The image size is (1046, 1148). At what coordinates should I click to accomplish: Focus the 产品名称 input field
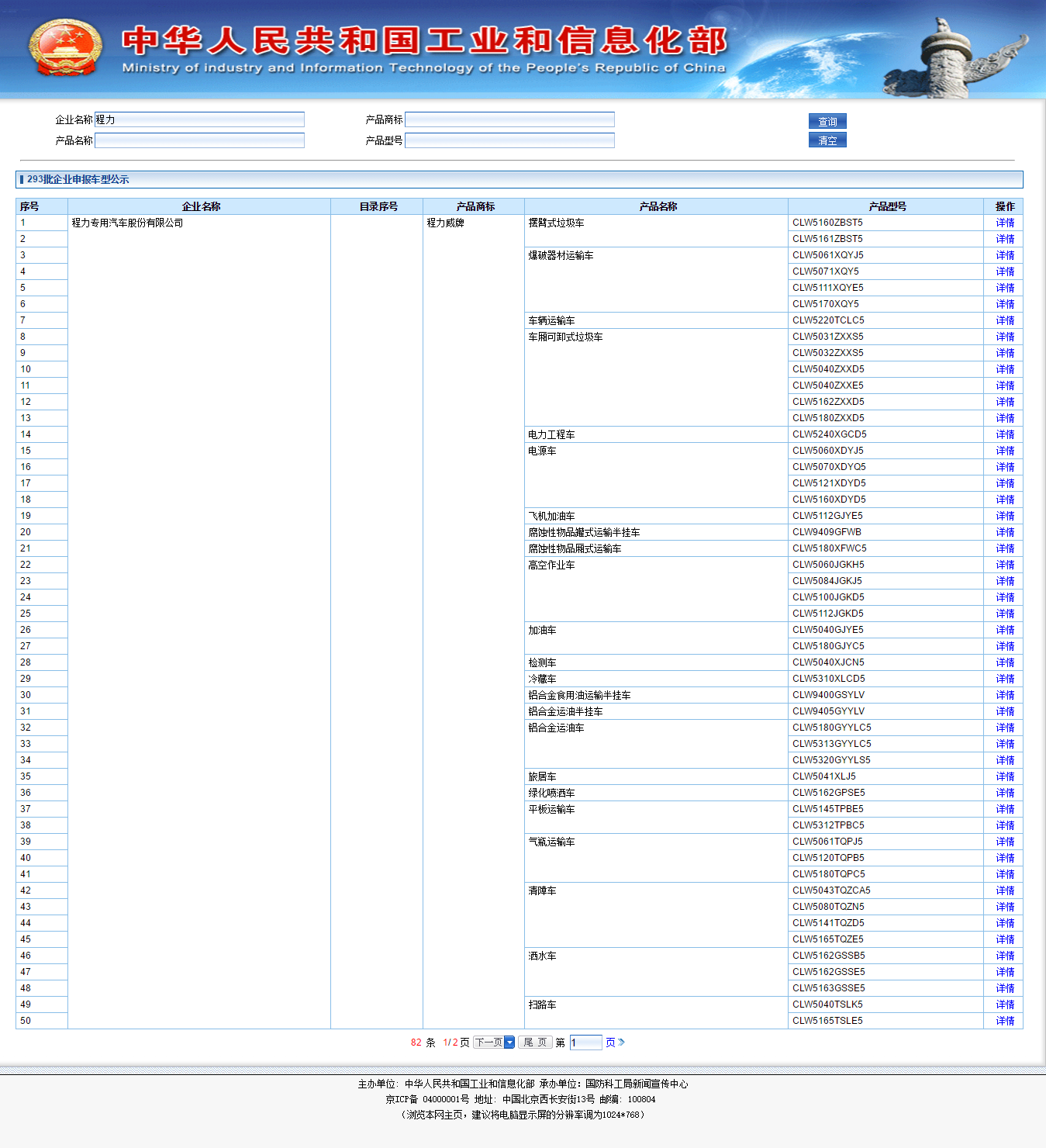point(199,140)
